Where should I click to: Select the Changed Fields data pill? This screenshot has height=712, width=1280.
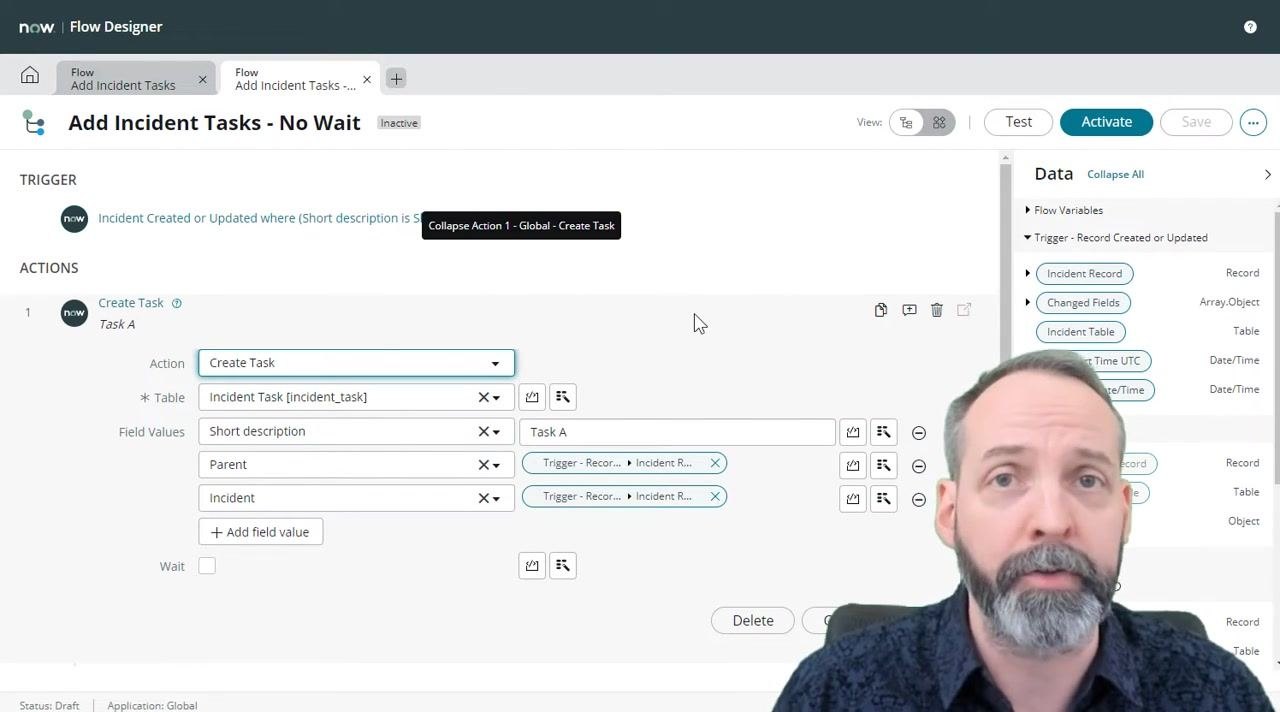pyautogui.click(x=1083, y=303)
